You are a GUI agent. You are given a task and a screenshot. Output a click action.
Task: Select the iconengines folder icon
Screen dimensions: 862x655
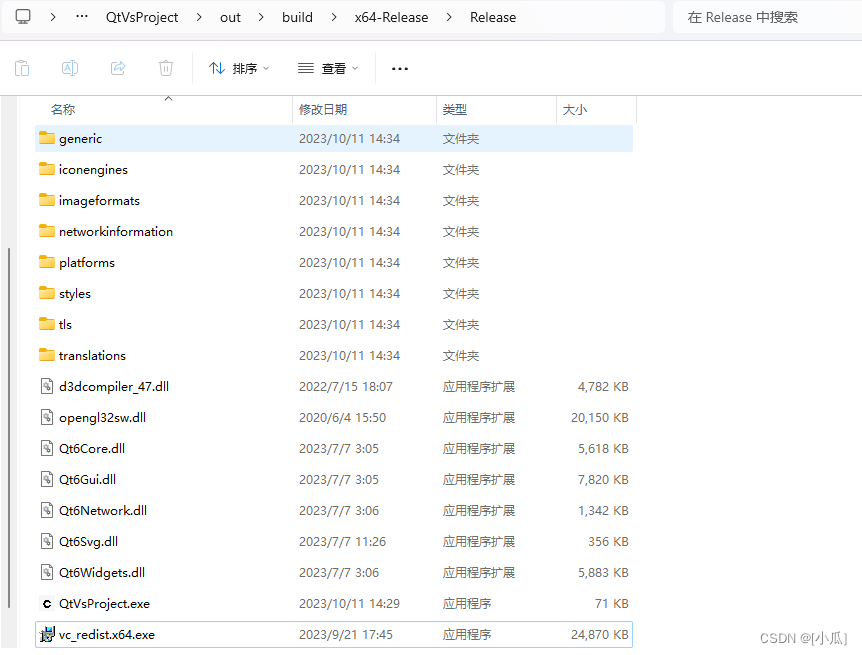point(47,169)
